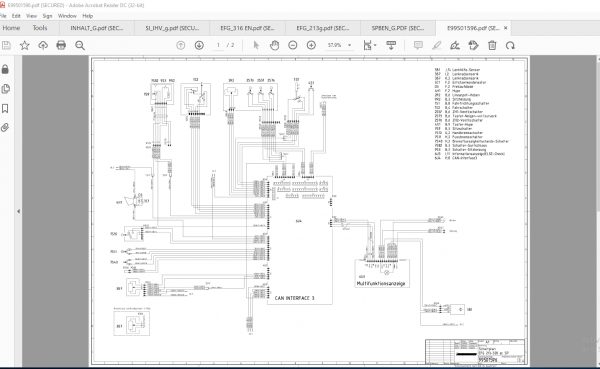Viewport: 600px width, 369px height.
Task: Open the security lock panel icon
Action: tap(5, 69)
